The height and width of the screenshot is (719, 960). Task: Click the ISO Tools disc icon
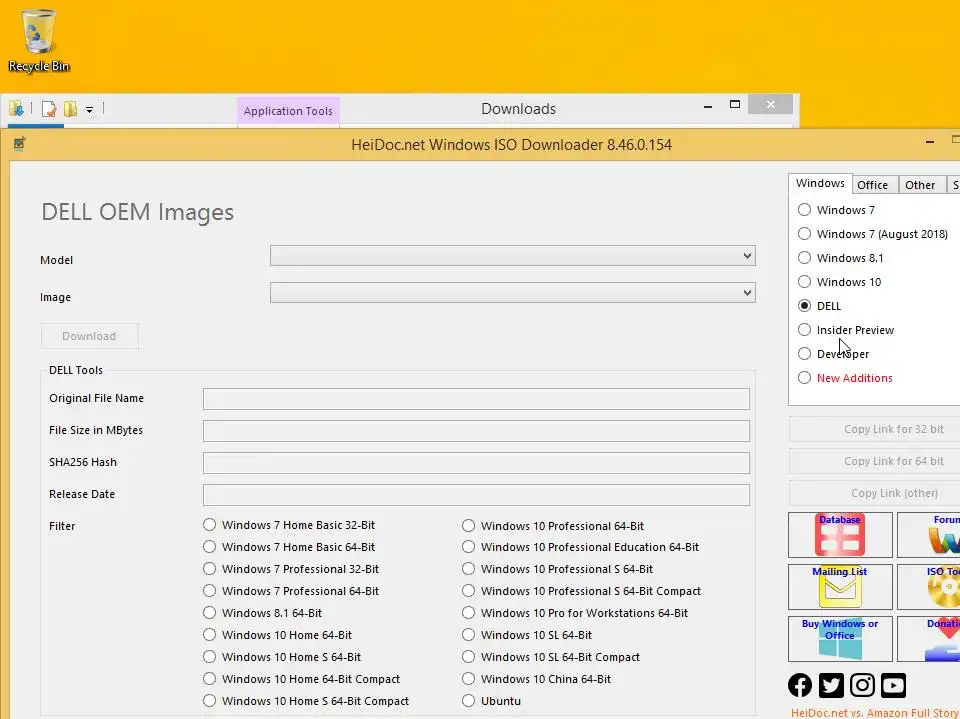point(929,587)
